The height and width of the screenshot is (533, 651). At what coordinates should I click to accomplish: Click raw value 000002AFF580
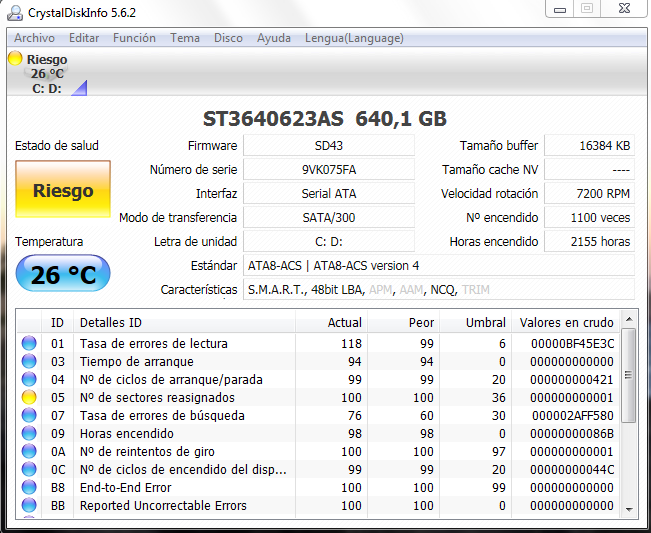pos(573,415)
